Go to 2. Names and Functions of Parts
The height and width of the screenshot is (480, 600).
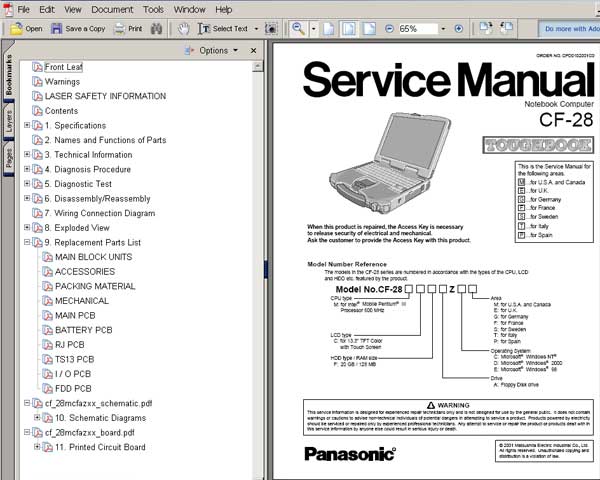105,140
